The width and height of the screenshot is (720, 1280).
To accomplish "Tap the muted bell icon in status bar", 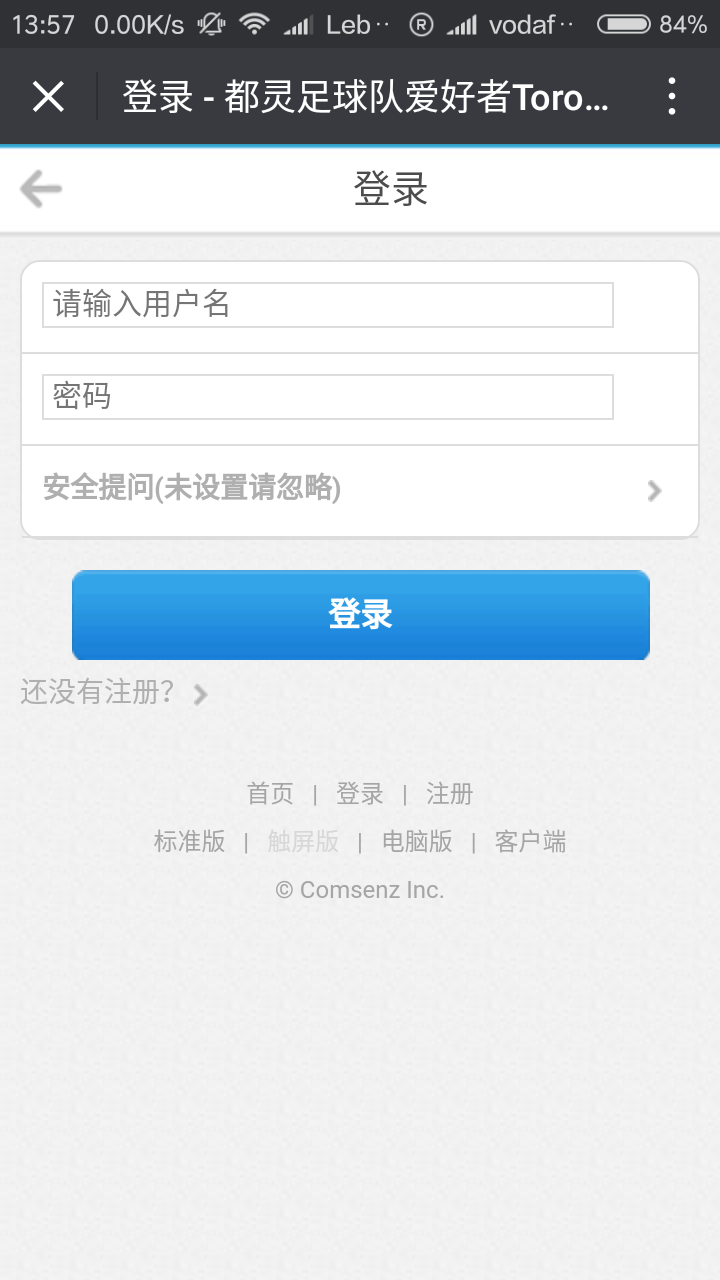I will click(211, 24).
